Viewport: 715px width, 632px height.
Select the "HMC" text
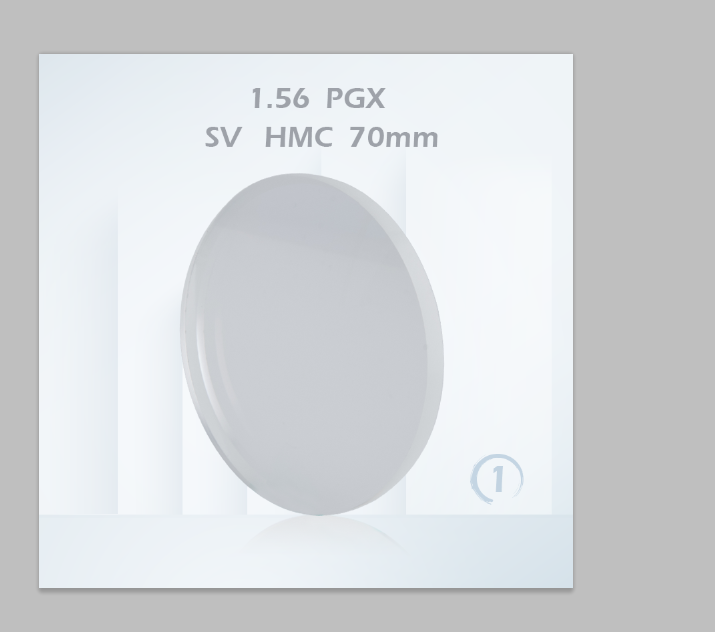click(299, 137)
